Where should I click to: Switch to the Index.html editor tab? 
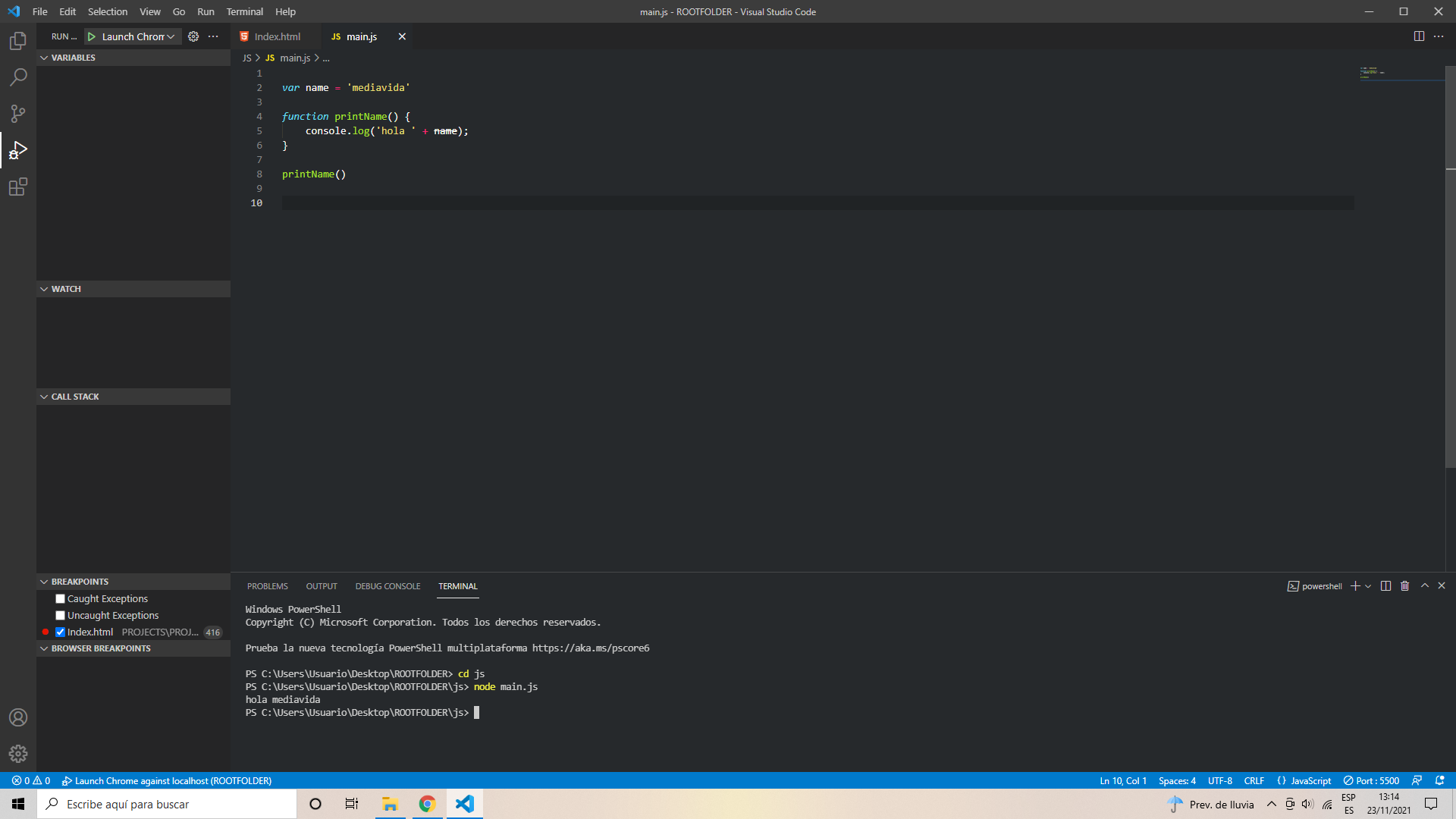tap(277, 36)
